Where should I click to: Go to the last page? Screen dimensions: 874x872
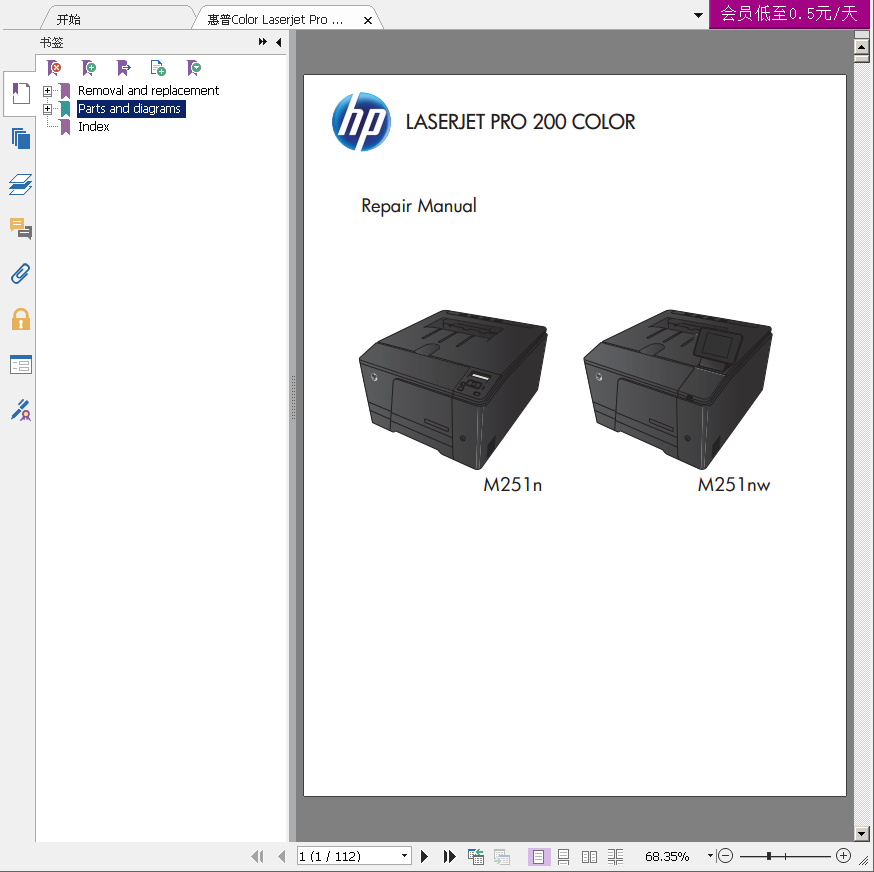(x=449, y=856)
